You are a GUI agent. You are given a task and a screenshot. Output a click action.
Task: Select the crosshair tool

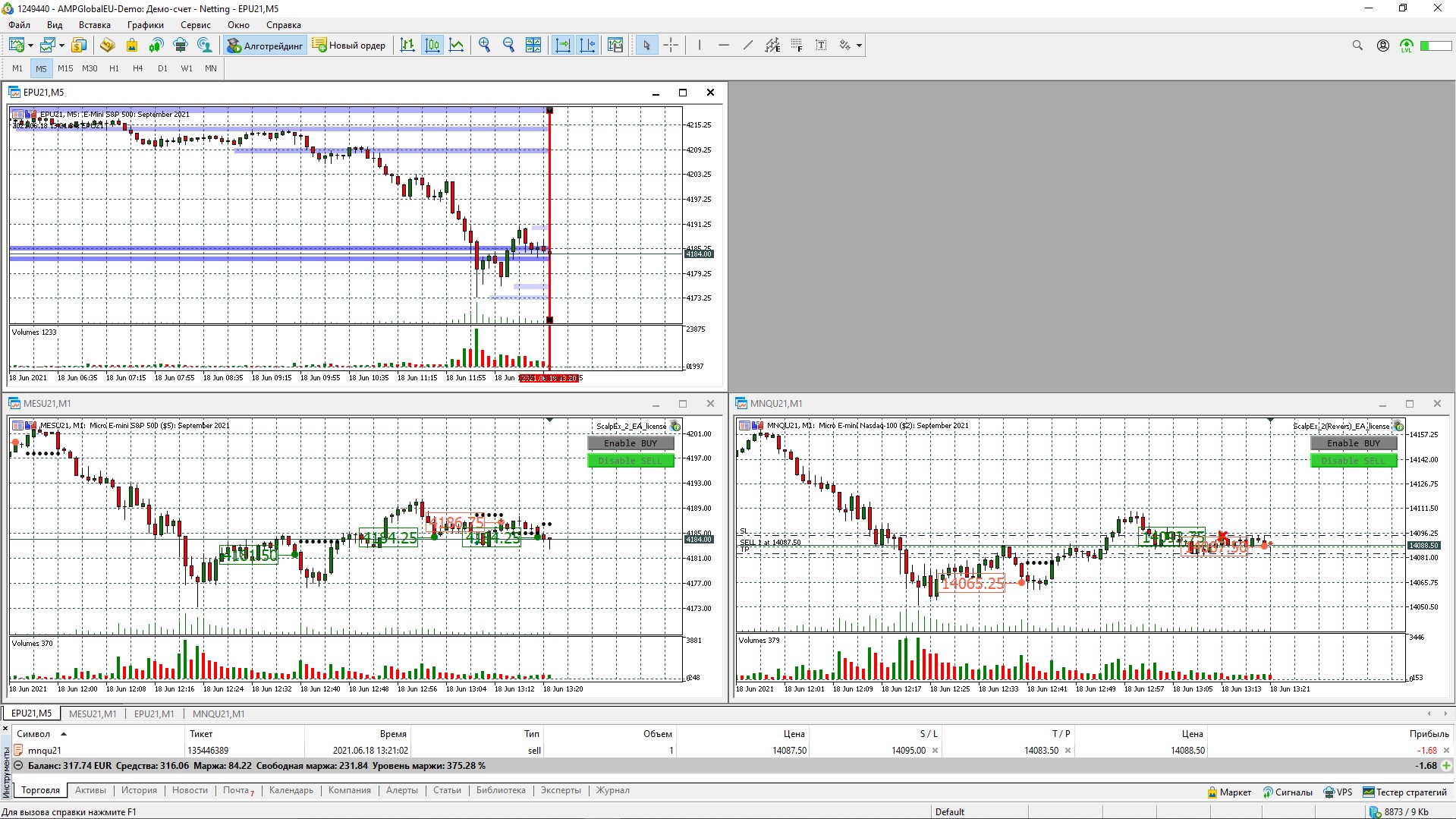(671, 46)
